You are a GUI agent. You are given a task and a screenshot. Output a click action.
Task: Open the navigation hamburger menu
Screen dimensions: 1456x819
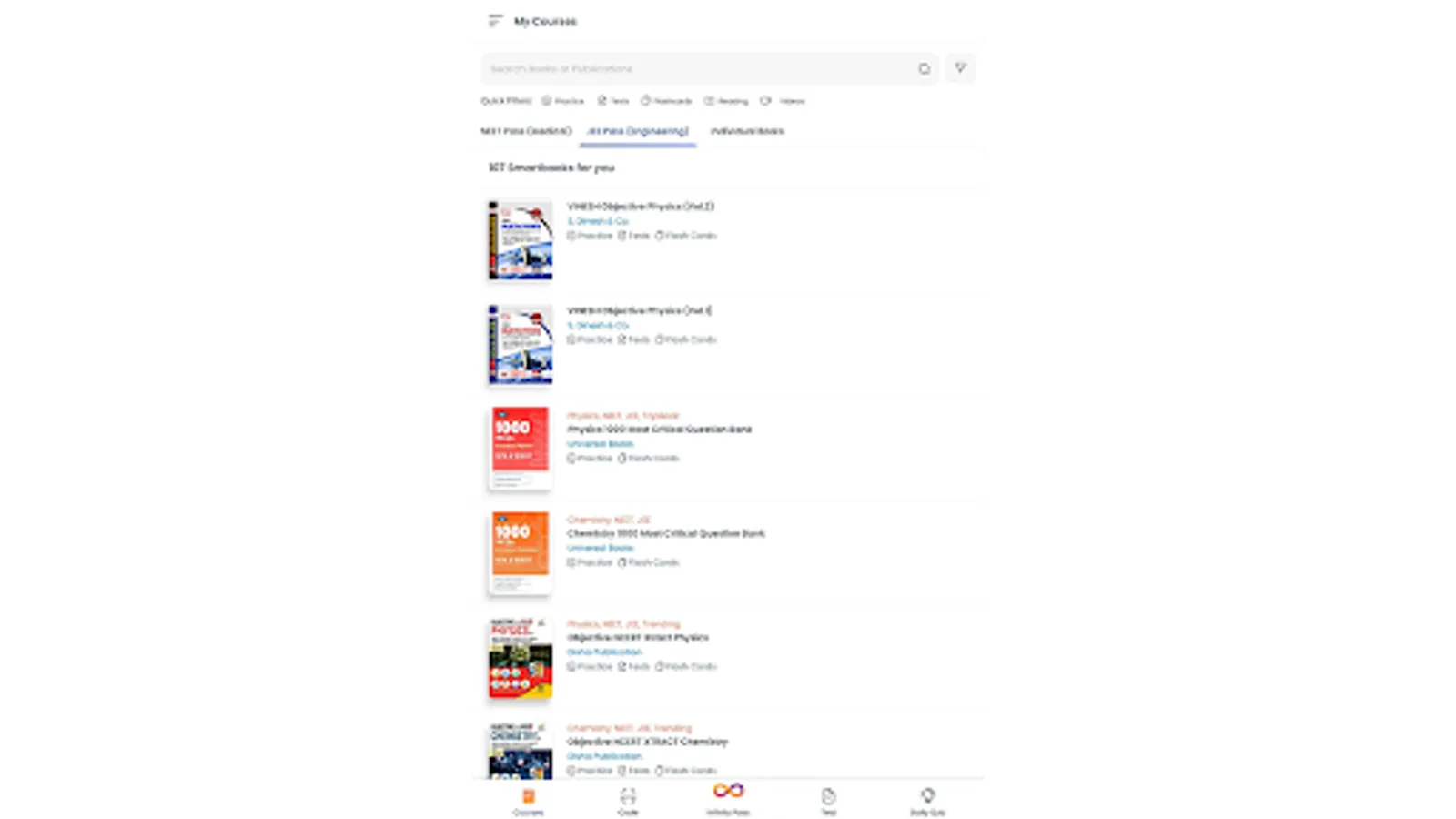tap(495, 19)
